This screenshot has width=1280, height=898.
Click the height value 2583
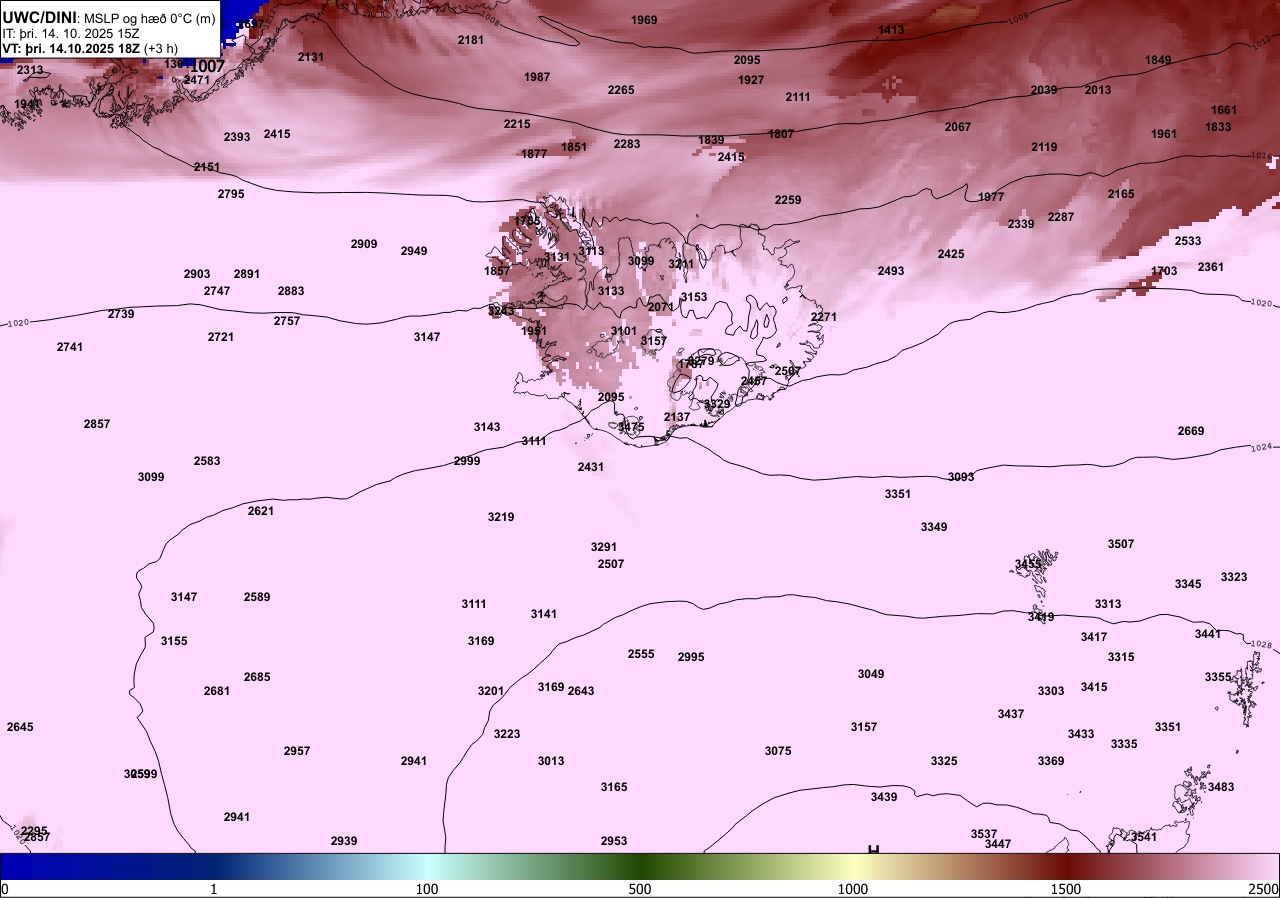pyautogui.click(x=207, y=461)
